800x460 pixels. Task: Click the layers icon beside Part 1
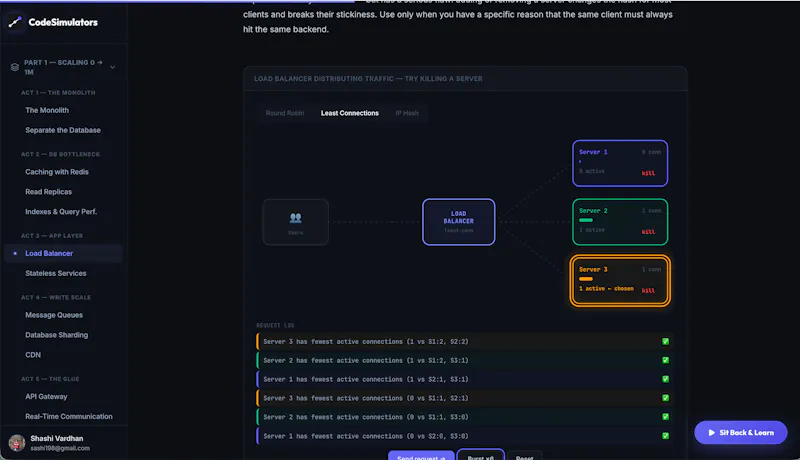(15, 67)
